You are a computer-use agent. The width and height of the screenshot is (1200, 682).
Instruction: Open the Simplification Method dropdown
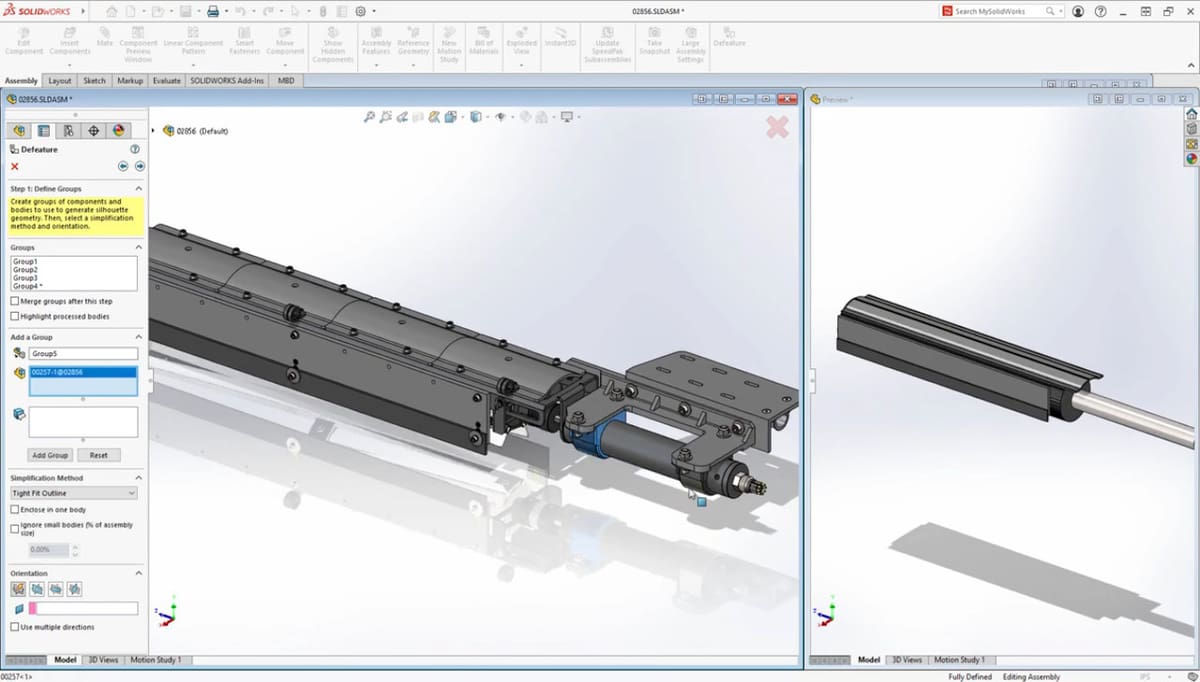point(74,493)
